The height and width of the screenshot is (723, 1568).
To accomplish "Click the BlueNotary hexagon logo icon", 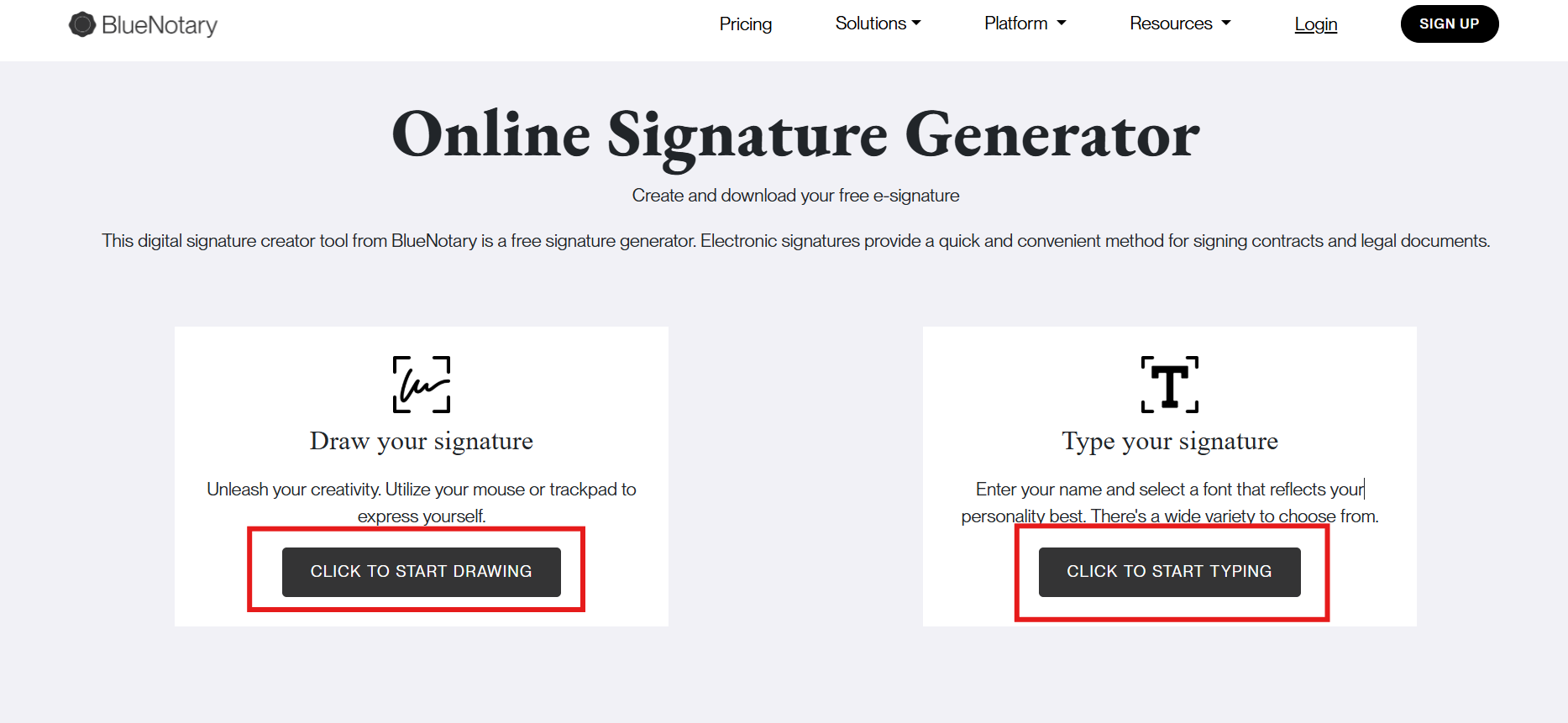I will tap(81, 24).
